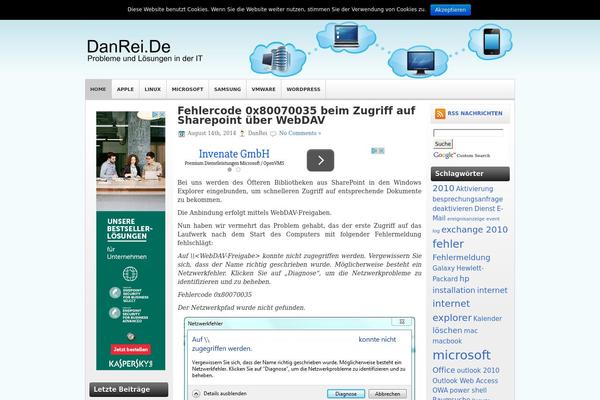Open the APPLE menu category

click(x=126, y=89)
